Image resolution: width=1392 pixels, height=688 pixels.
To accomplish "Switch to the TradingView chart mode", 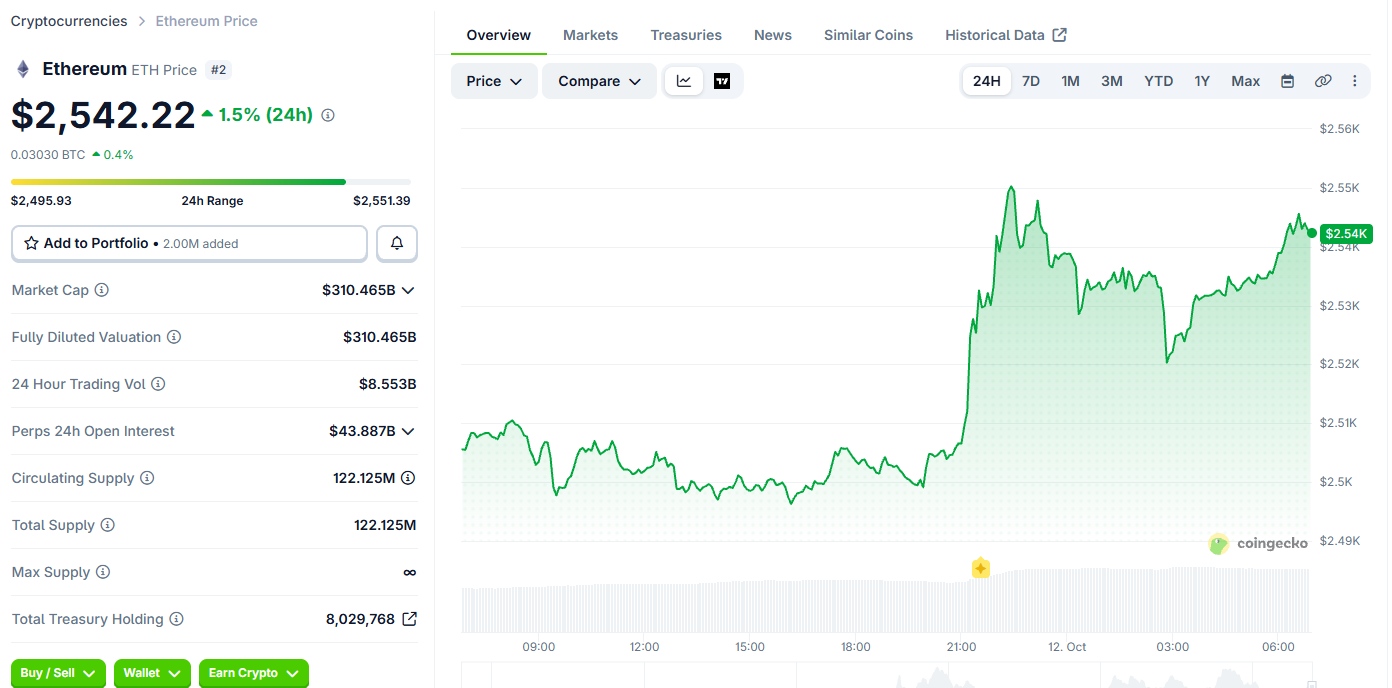I will click(x=722, y=81).
